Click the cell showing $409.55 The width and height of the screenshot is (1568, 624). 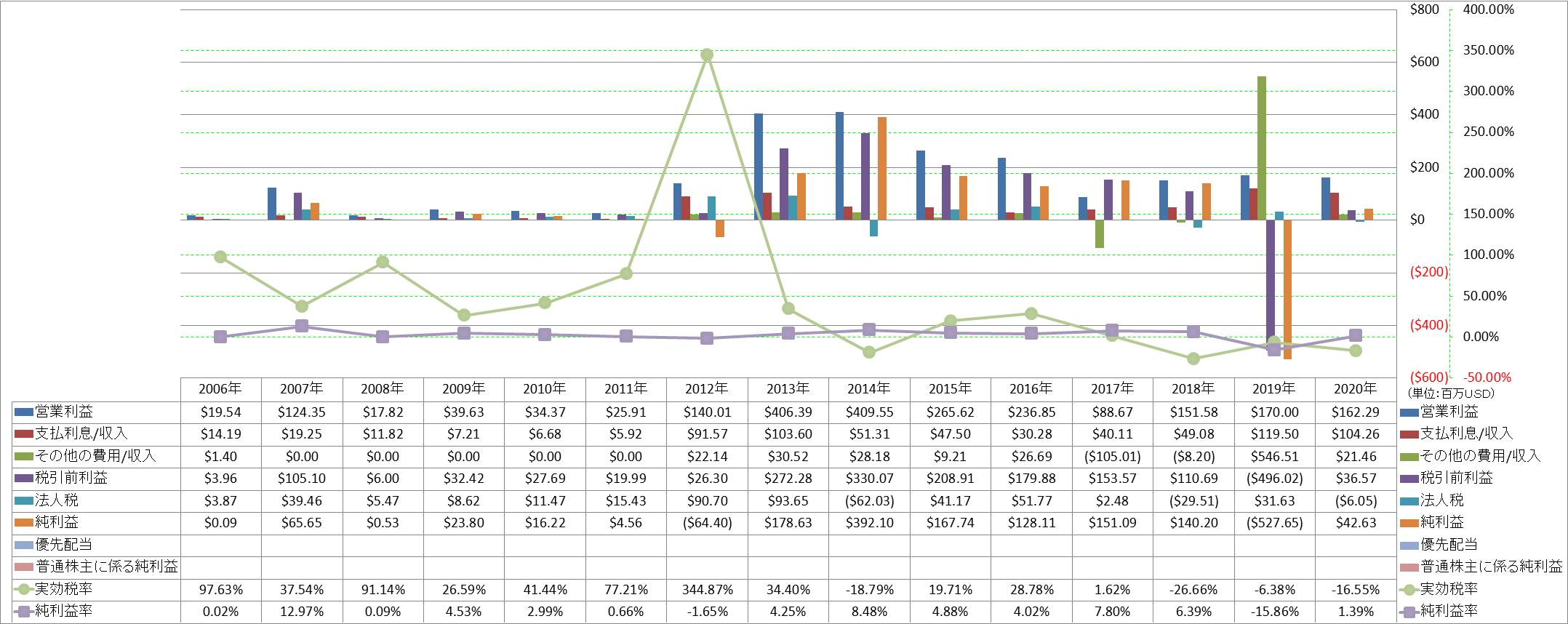pyautogui.click(x=869, y=412)
